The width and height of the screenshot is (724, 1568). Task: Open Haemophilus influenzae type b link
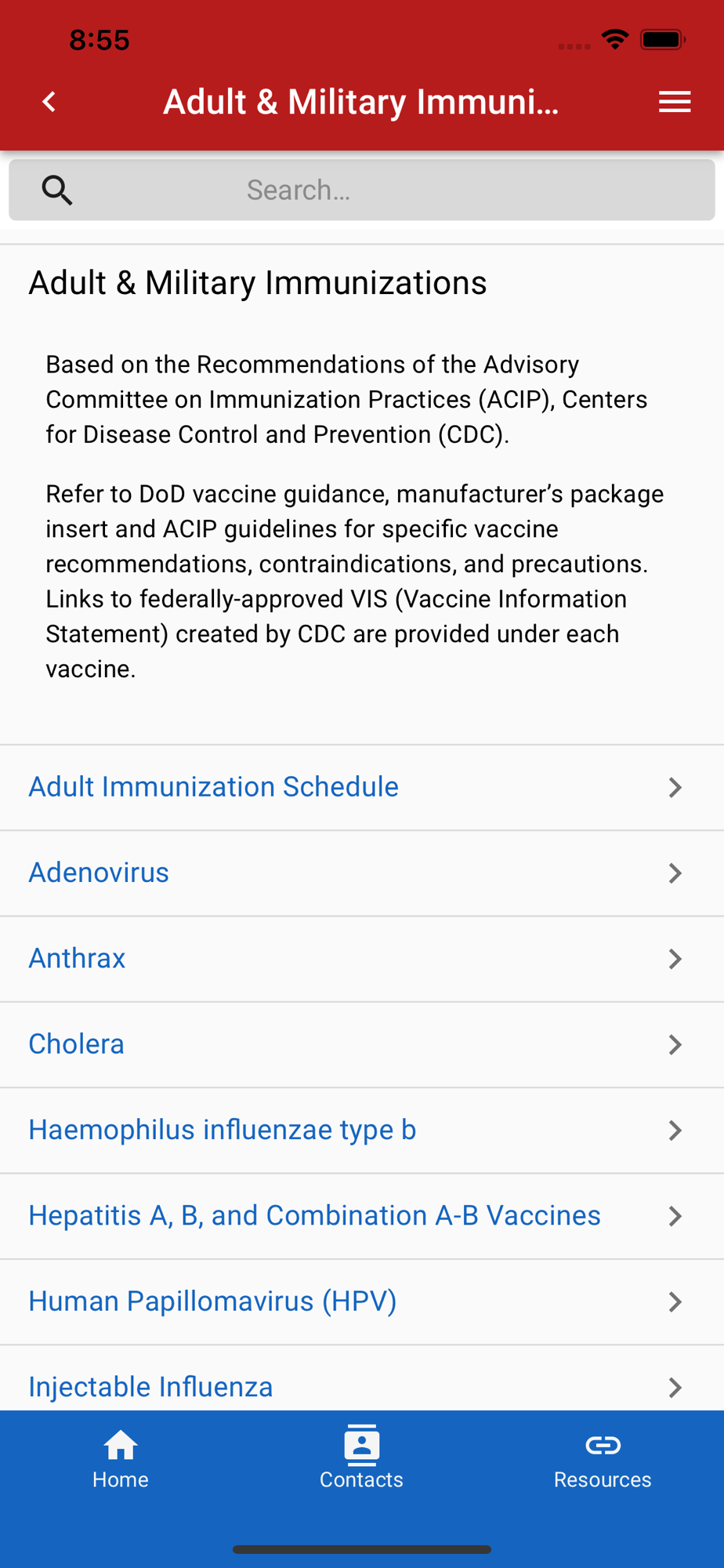[223, 1130]
